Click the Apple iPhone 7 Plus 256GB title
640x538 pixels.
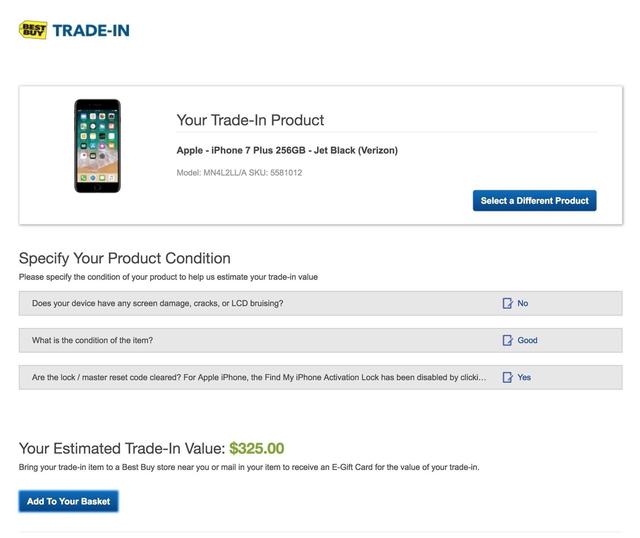coord(287,151)
